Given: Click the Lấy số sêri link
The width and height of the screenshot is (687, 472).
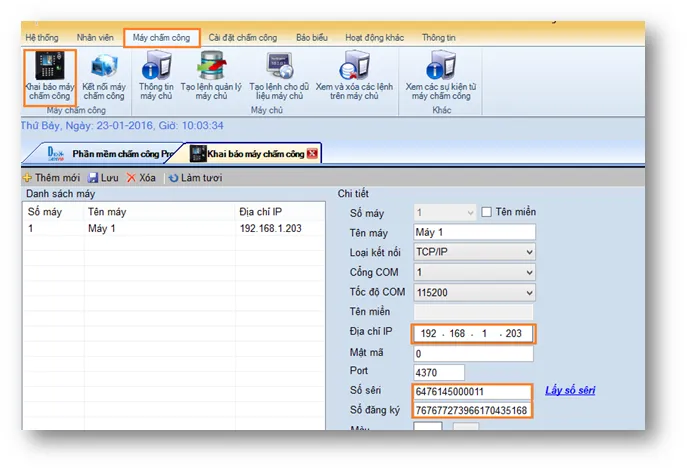Looking at the screenshot, I should [570, 390].
